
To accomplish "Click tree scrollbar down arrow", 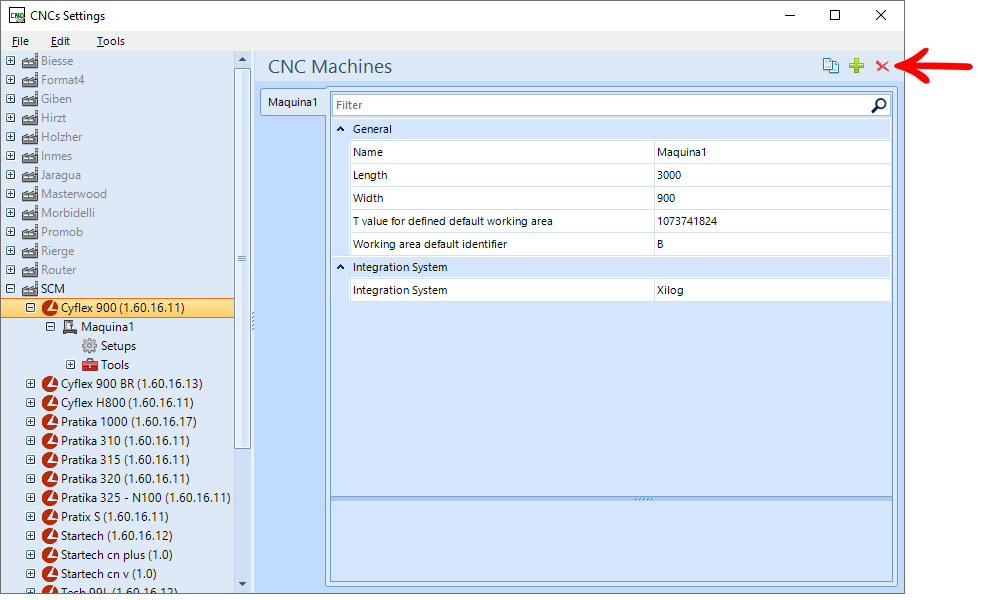I will point(242,584).
